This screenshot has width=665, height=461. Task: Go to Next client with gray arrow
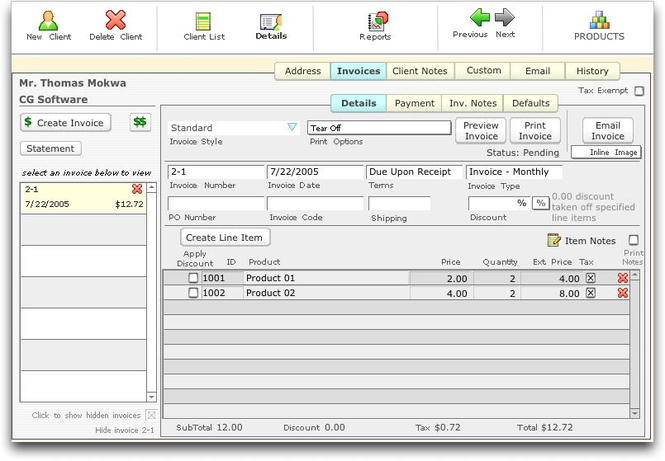pos(505,17)
